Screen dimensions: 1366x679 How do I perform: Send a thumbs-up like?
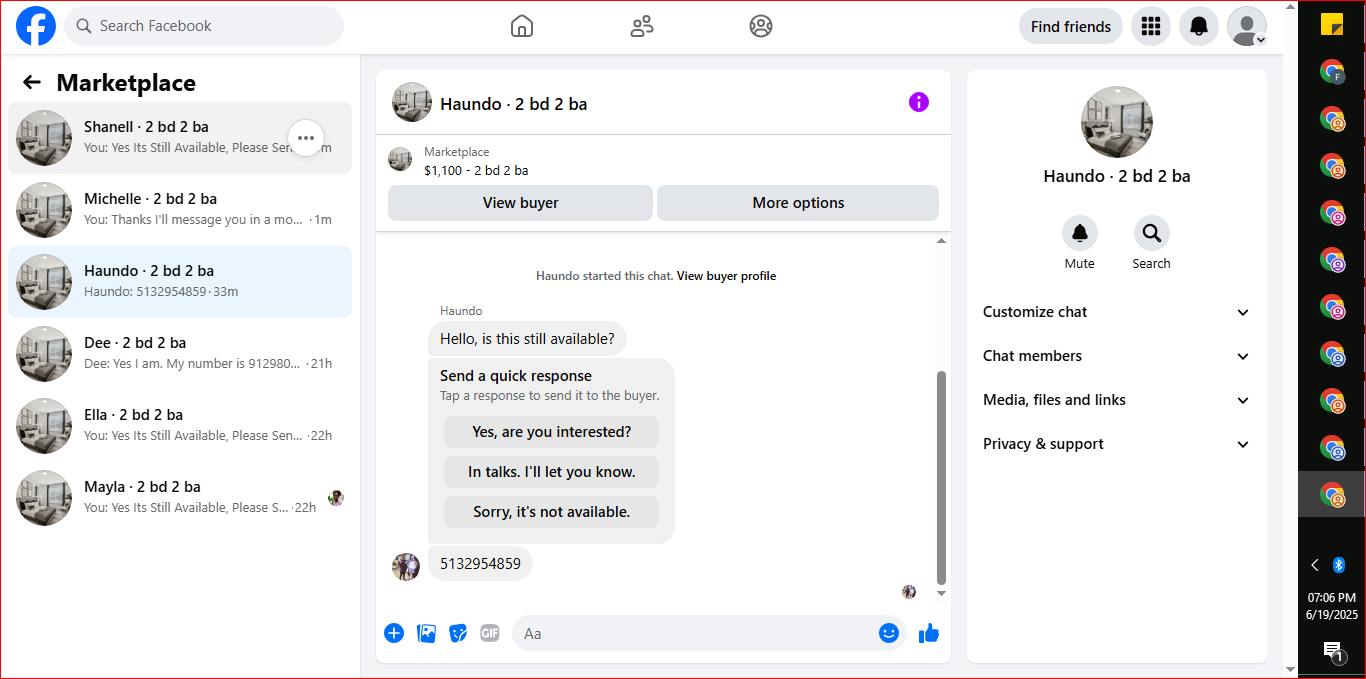929,633
